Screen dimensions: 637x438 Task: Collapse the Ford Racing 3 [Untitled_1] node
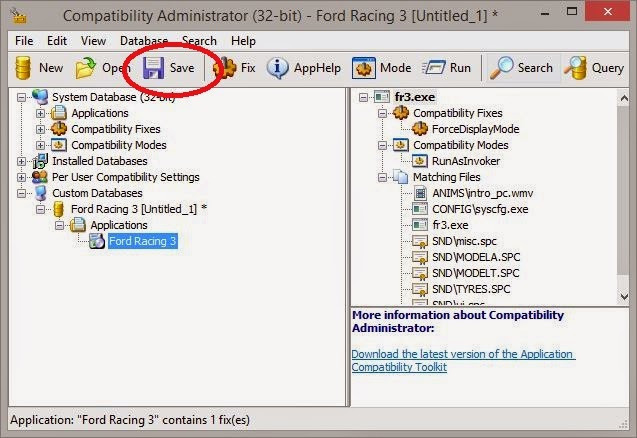40,210
